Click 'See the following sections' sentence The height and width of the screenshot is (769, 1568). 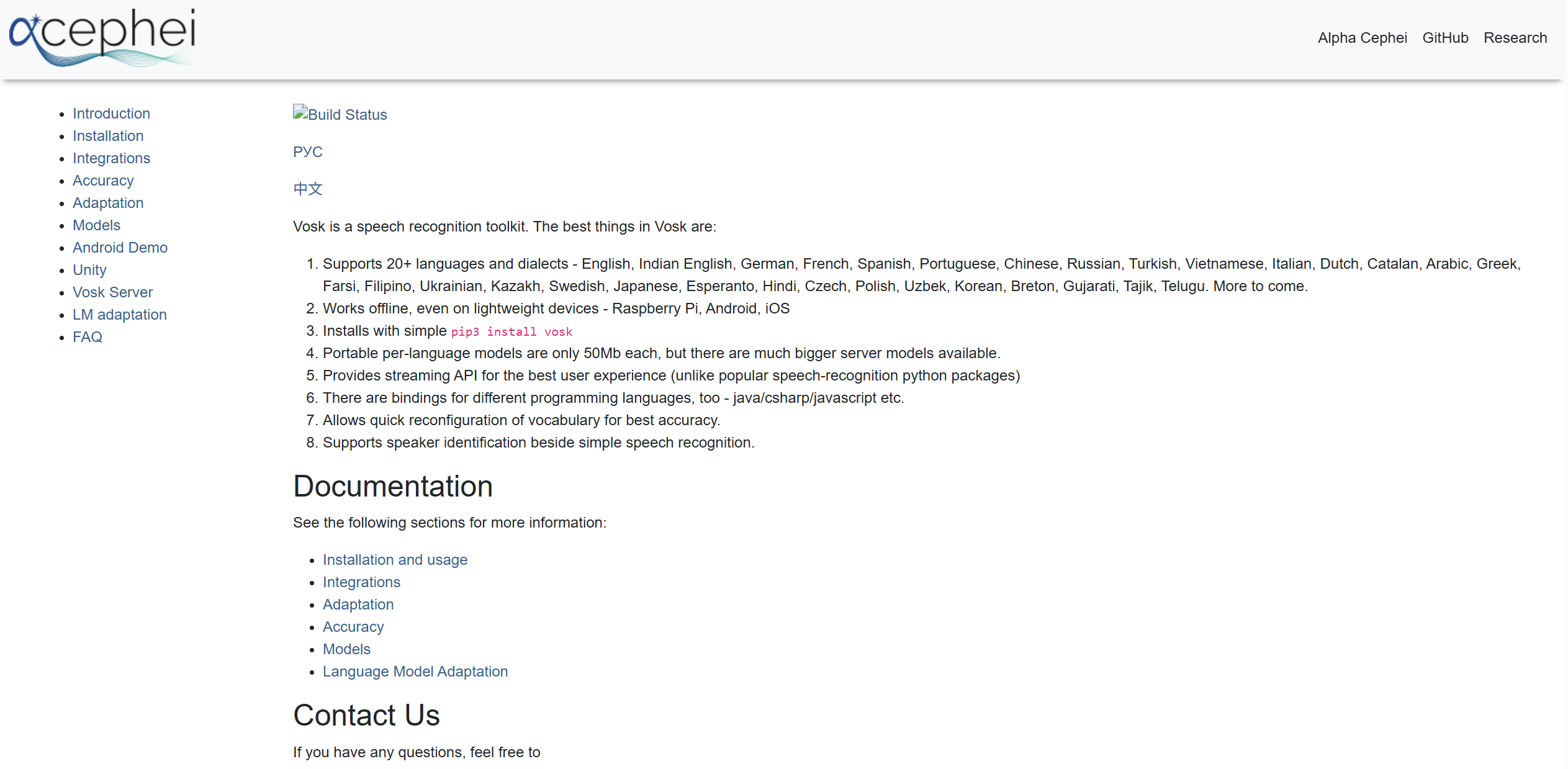click(449, 523)
